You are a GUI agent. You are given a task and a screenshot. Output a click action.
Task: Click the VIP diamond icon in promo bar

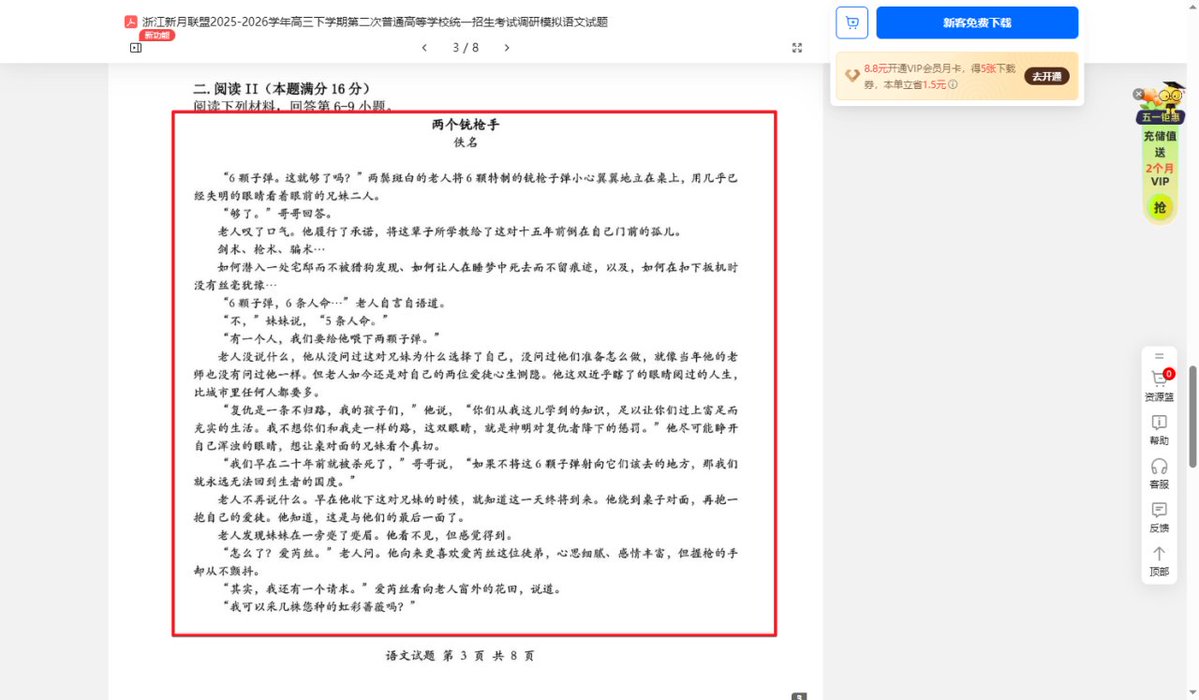click(x=852, y=76)
